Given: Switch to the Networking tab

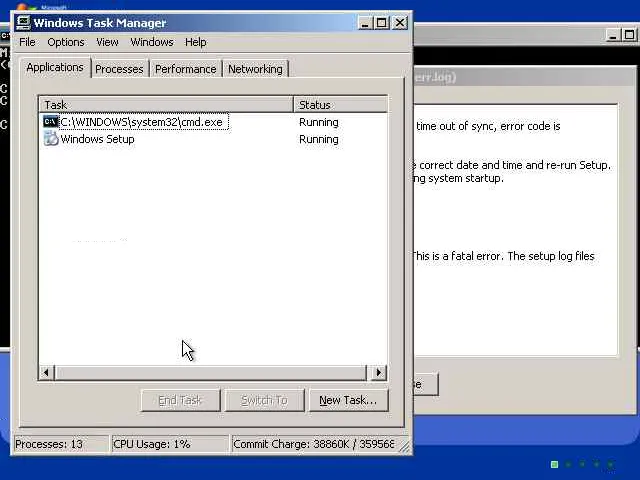Looking at the screenshot, I should 255,69.
